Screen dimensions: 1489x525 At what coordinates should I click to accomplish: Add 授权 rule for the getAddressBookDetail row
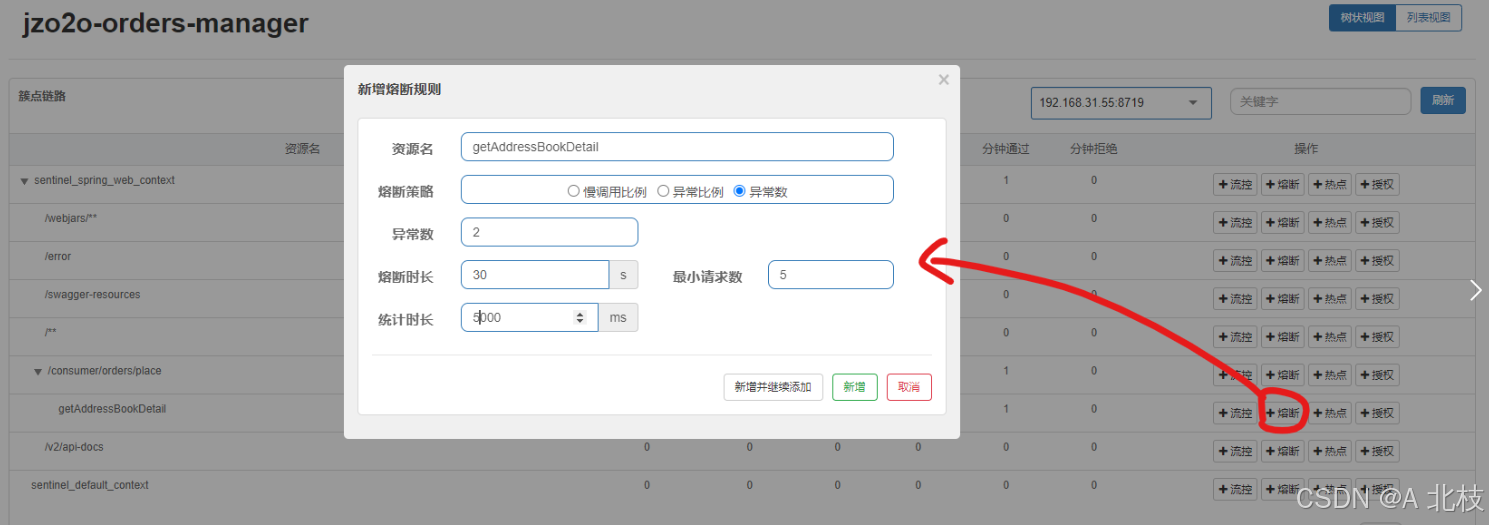(1377, 412)
